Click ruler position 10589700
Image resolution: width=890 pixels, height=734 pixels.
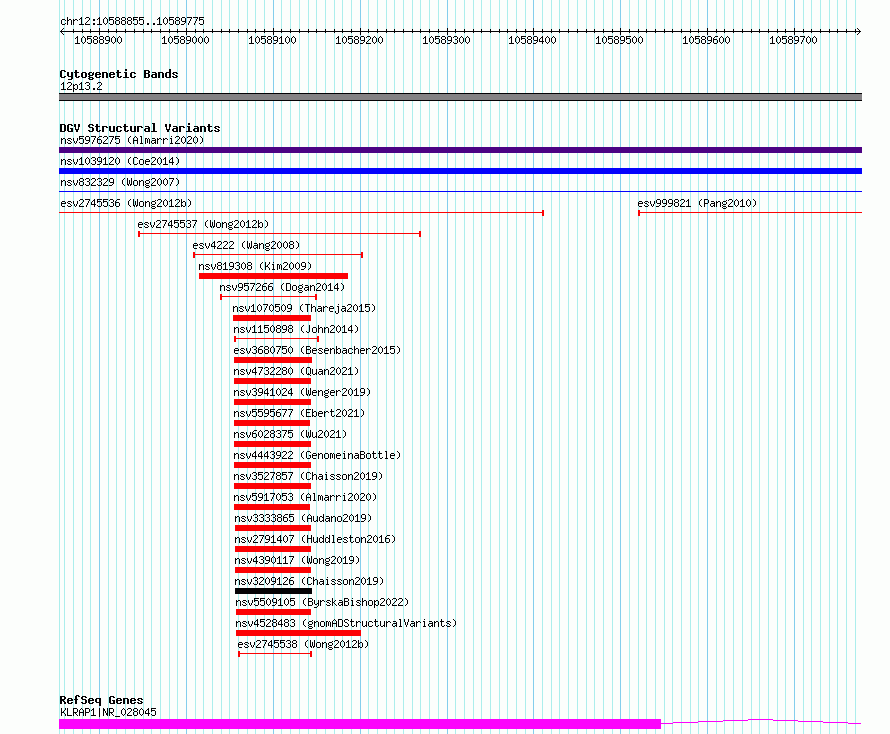pyautogui.click(x=793, y=40)
